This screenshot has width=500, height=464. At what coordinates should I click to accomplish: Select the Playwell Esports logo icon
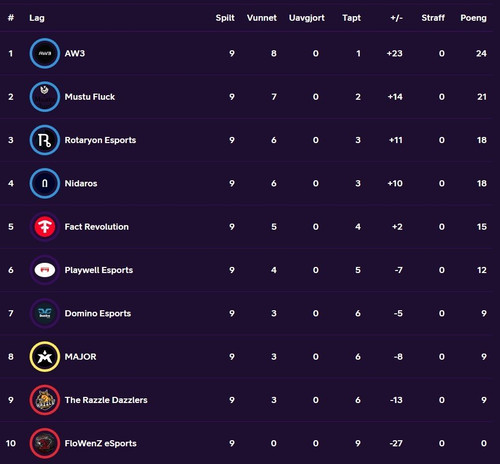(45, 270)
